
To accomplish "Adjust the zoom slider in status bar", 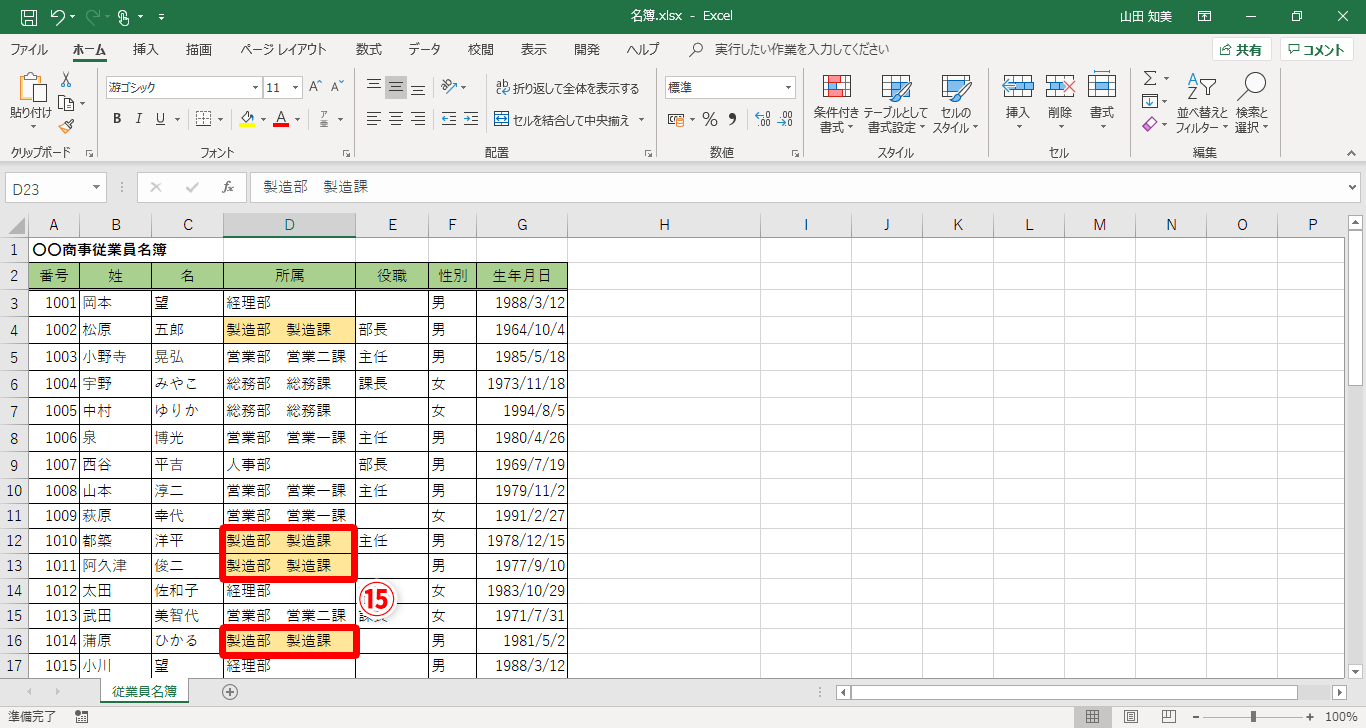I will point(1253,716).
